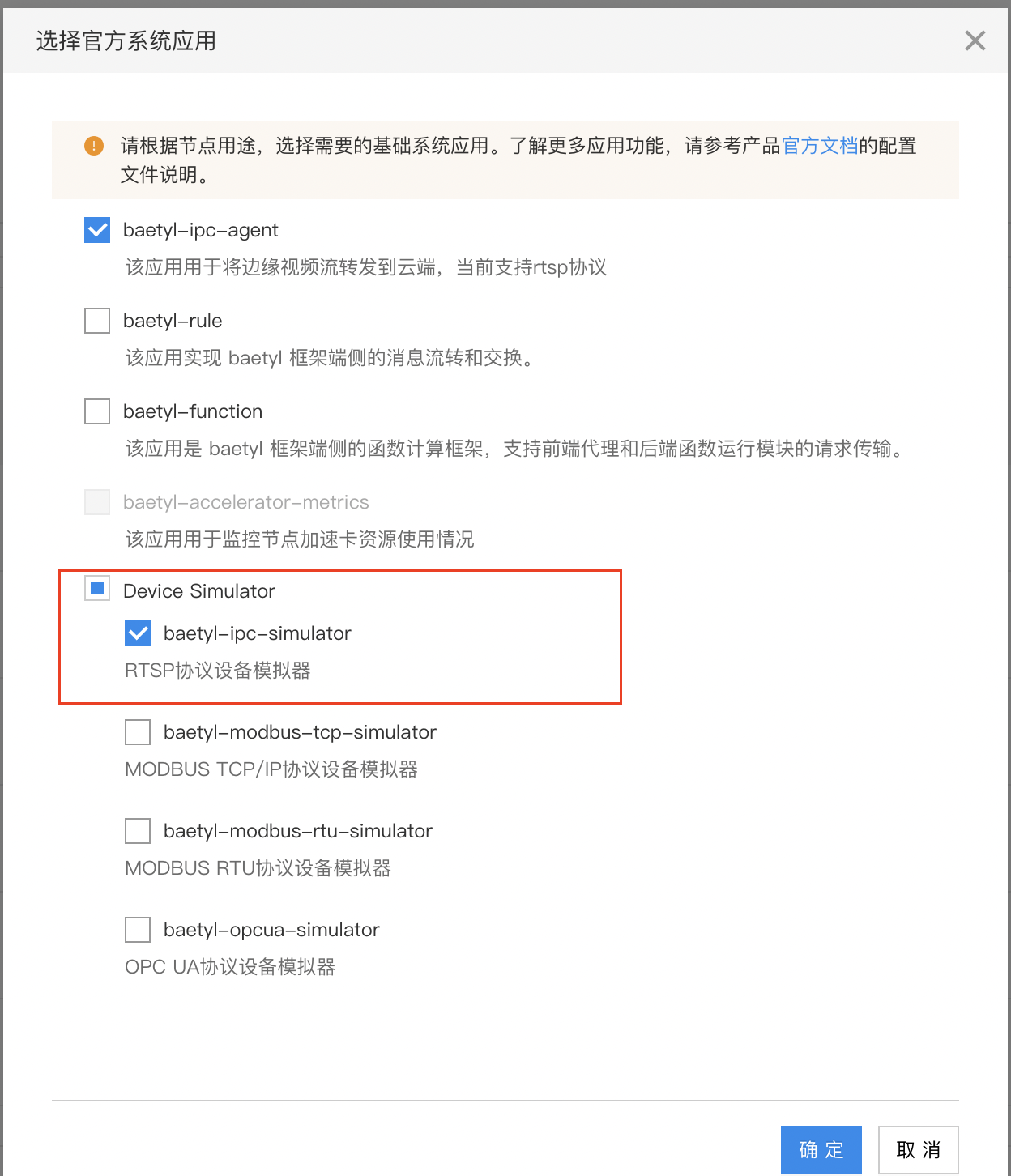Toggle the Device Simulator group checkbox

point(97,589)
